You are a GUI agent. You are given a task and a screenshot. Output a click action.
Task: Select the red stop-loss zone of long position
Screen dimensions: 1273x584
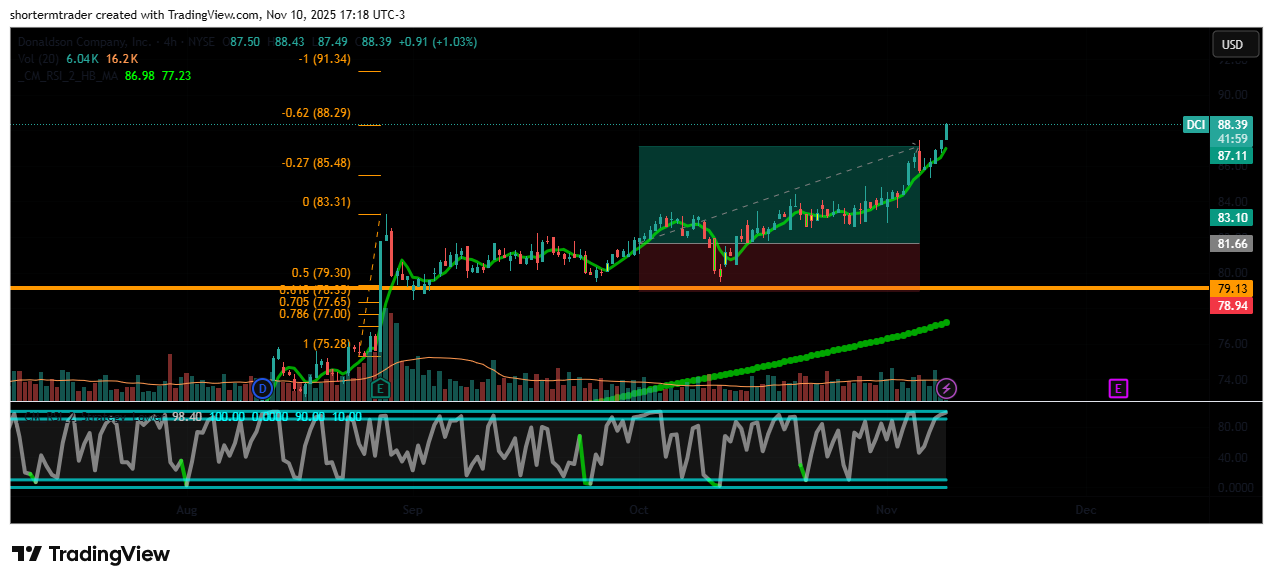pyautogui.click(x=778, y=266)
